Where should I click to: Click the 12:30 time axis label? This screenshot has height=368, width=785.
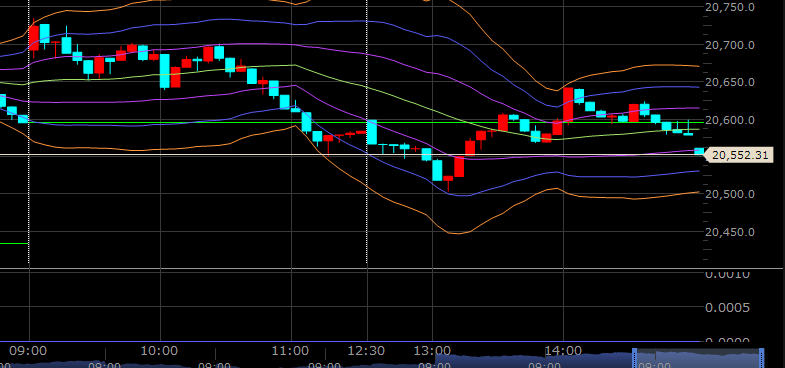pos(367,350)
